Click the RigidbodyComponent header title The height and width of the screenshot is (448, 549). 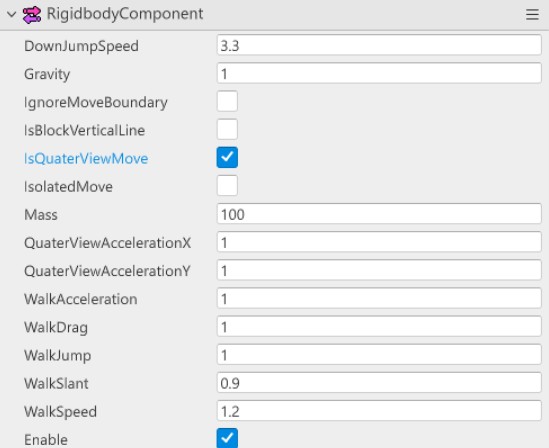click(125, 14)
